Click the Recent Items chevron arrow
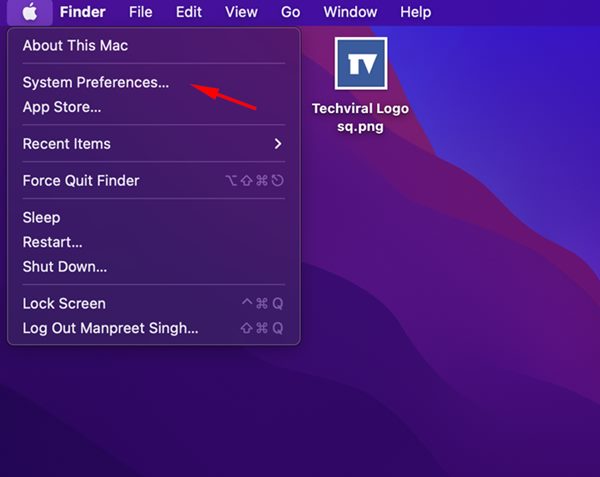Screen dimensions: 600x477 click(278, 144)
